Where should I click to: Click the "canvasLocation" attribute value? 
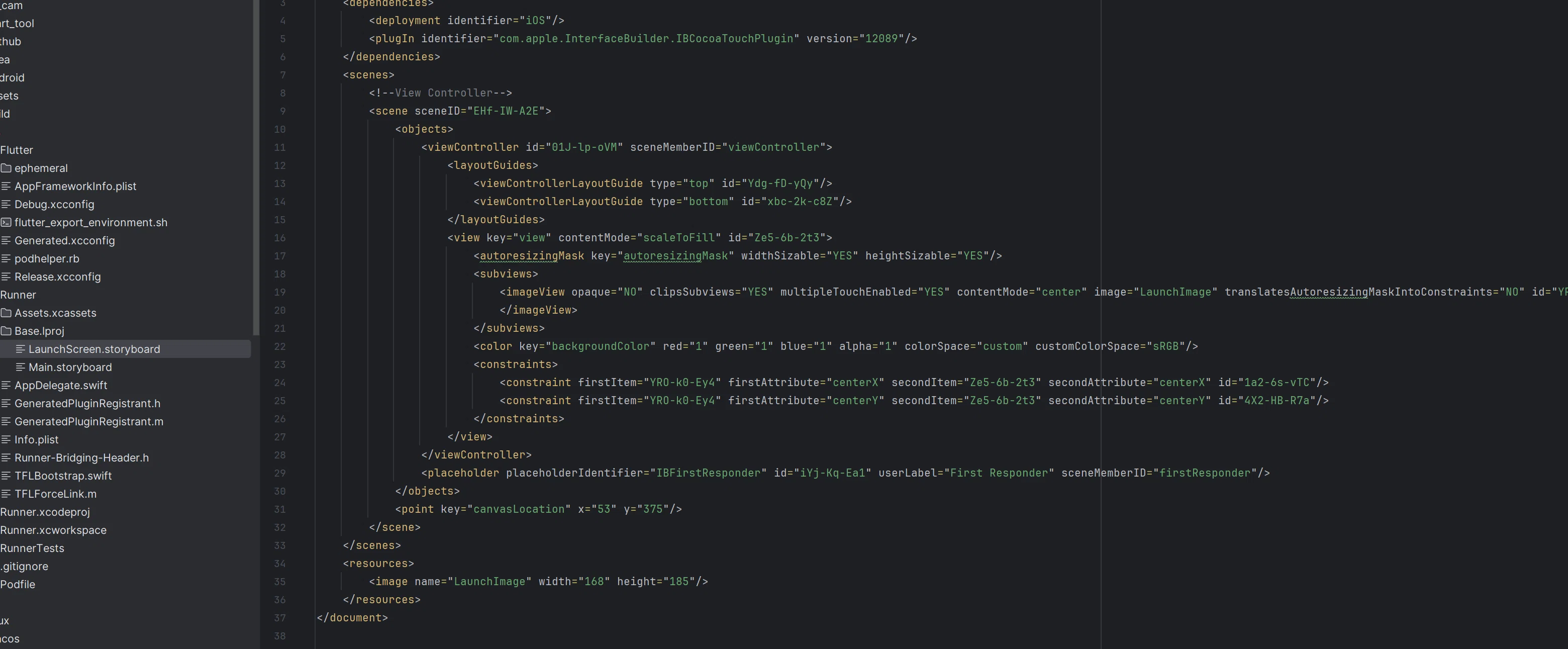(519, 509)
